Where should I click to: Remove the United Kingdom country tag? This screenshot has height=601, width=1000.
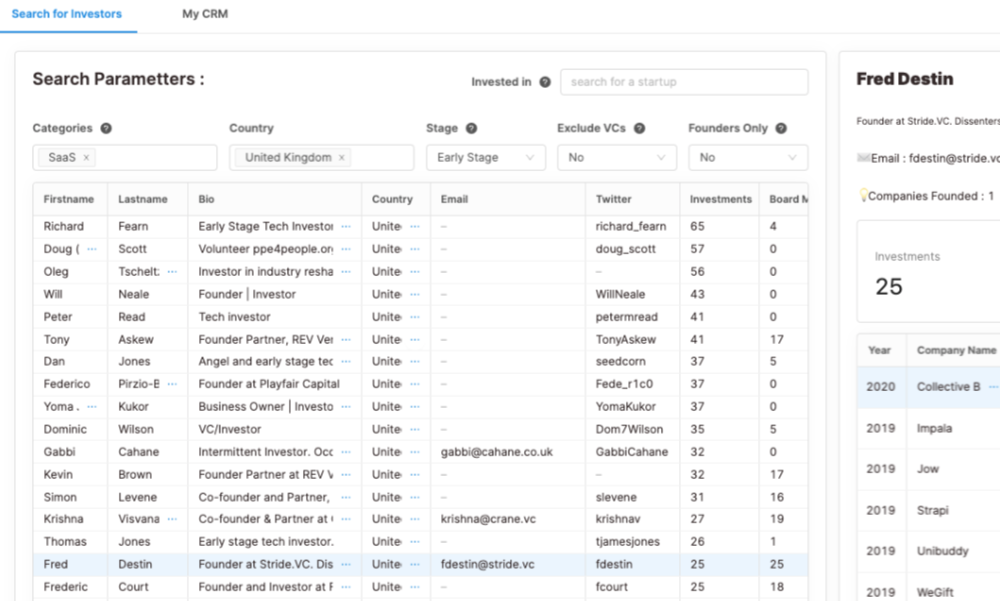pos(341,158)
